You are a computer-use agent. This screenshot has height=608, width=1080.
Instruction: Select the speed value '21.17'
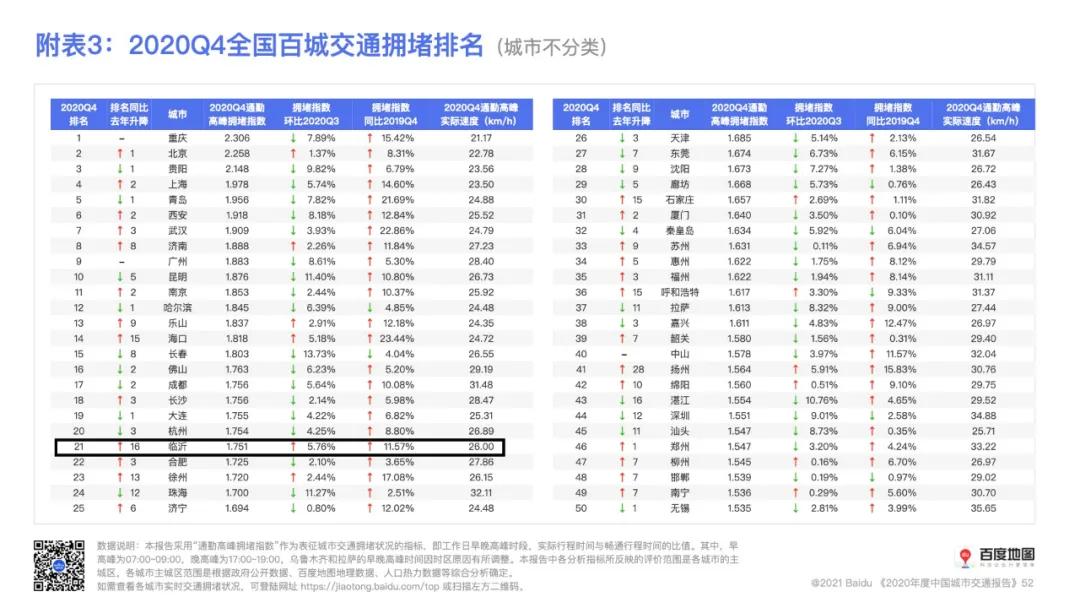point(481,138)
